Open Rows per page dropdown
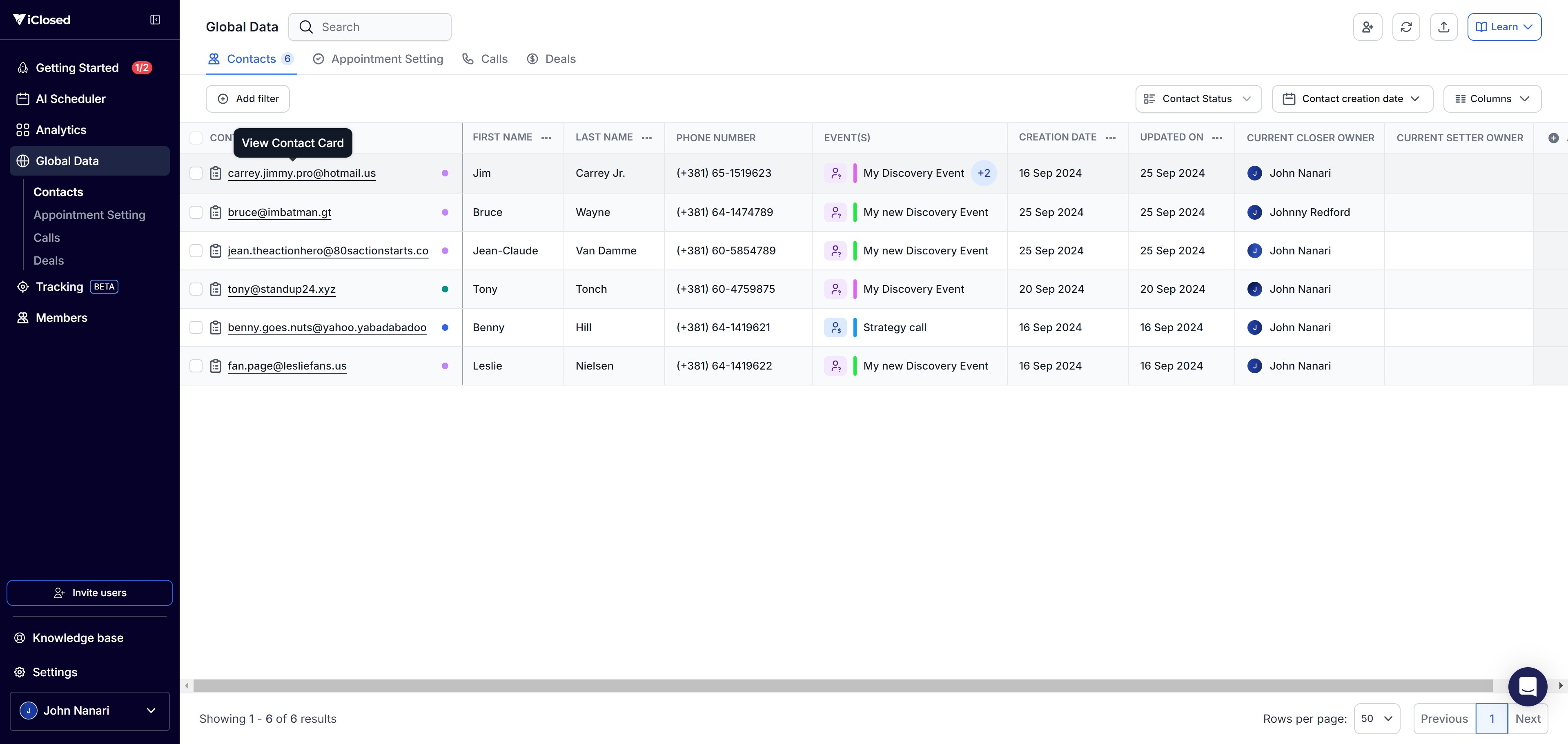Image resolution: width=1568 pixels, height=744 pixels. [x=1376, y=718]
